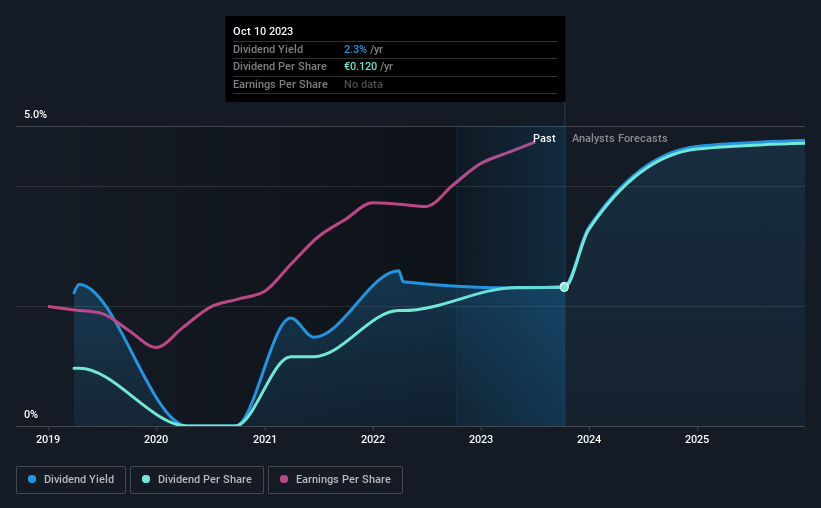The width and height of the screenshot is (821, 508).
Task: Click the 'Past' region label
Action: [544, 138]
